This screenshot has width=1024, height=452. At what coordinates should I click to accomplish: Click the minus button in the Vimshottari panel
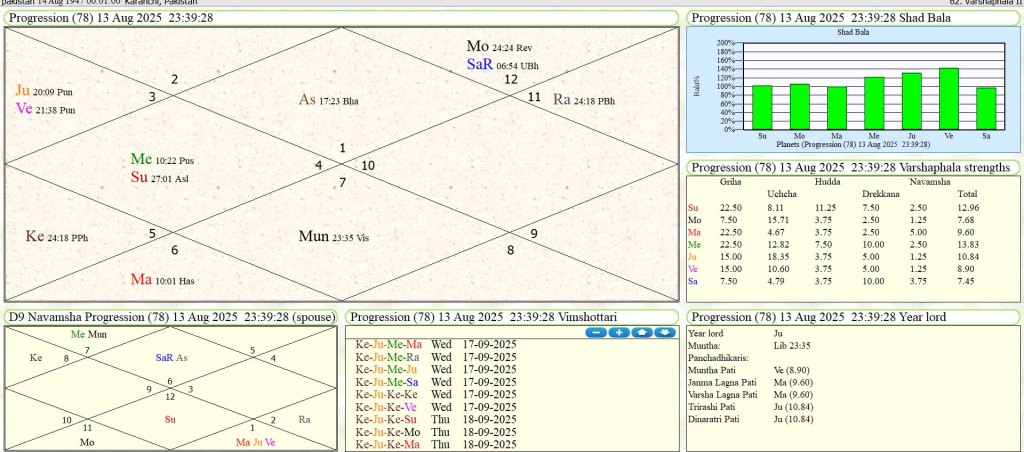pyautogui.click(x=596, y=332)
